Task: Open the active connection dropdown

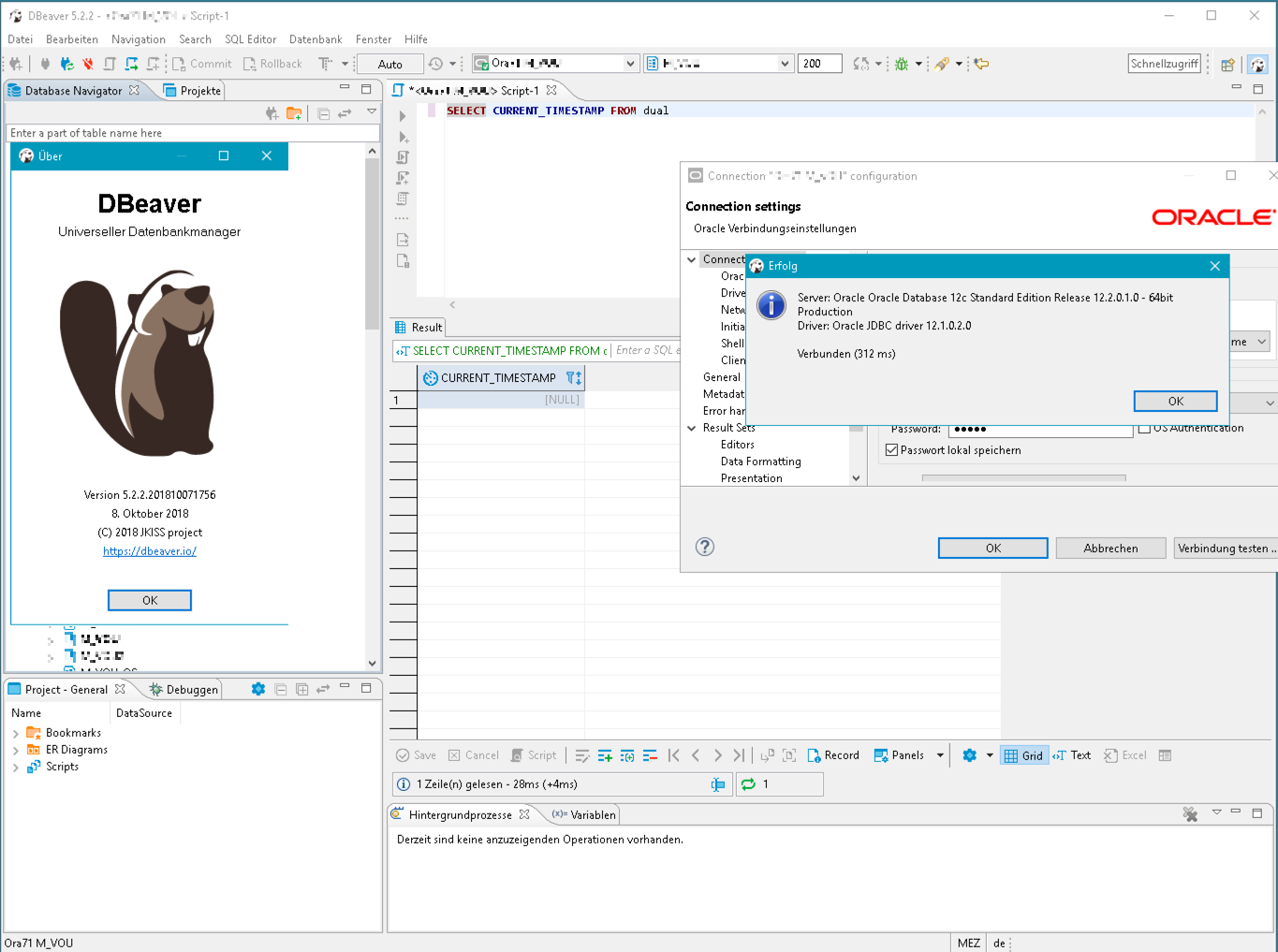Action: coord(630,64)
